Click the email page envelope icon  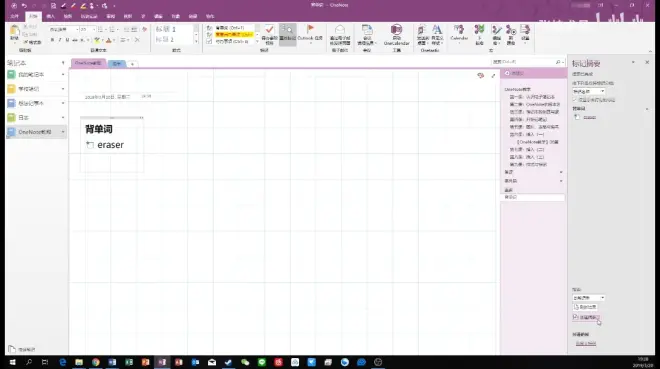tap(340, 29)
